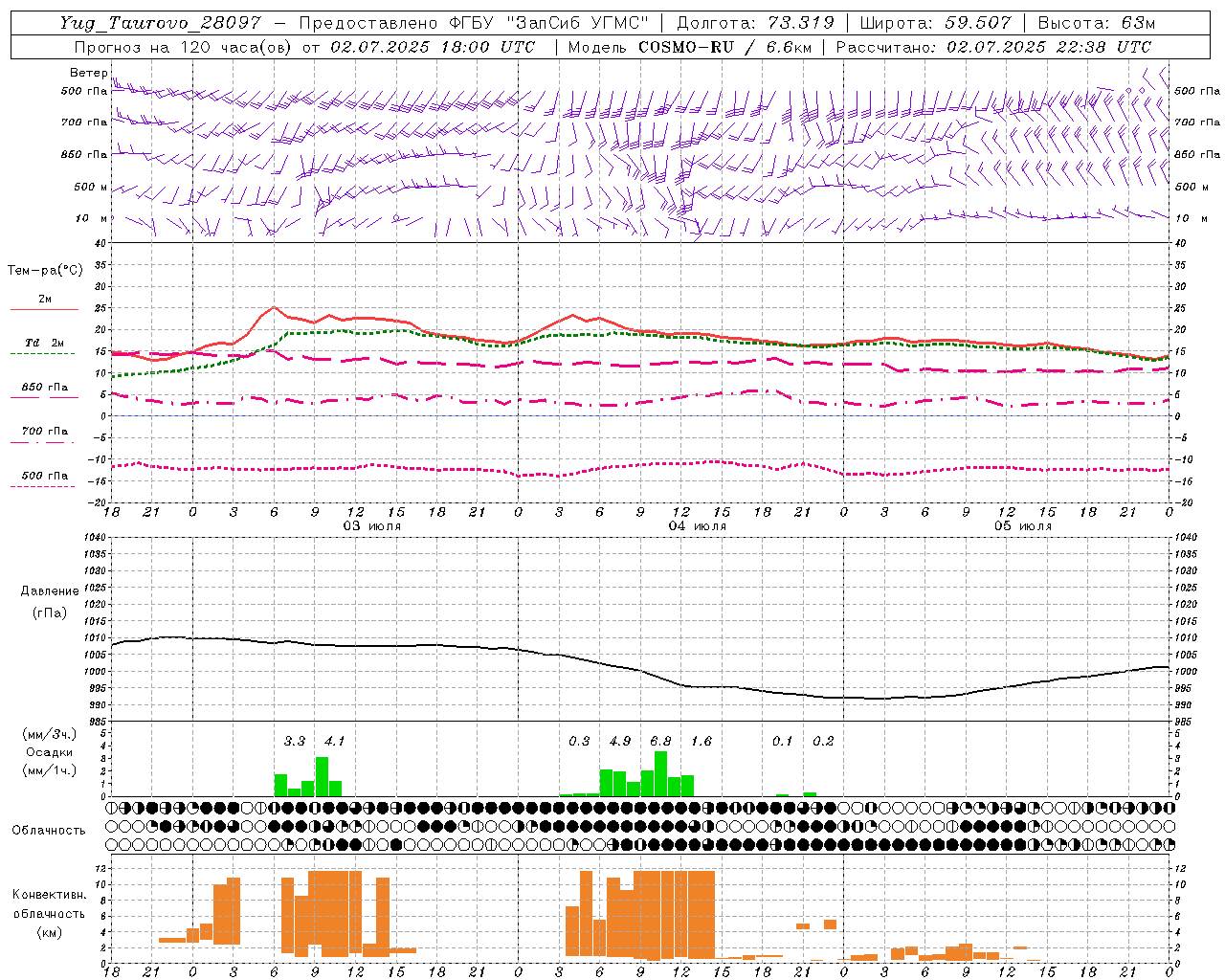Image resolution: width=1225 pixels, height=980 pixels.
Task: Click the "Давление" pressure panel label
Action: (50, 591)
